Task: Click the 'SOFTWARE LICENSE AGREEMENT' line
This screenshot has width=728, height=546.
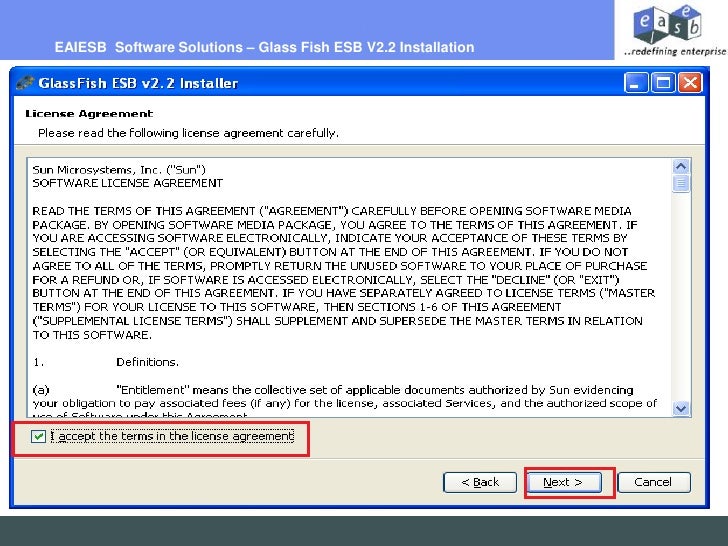Action: (128, 183)
